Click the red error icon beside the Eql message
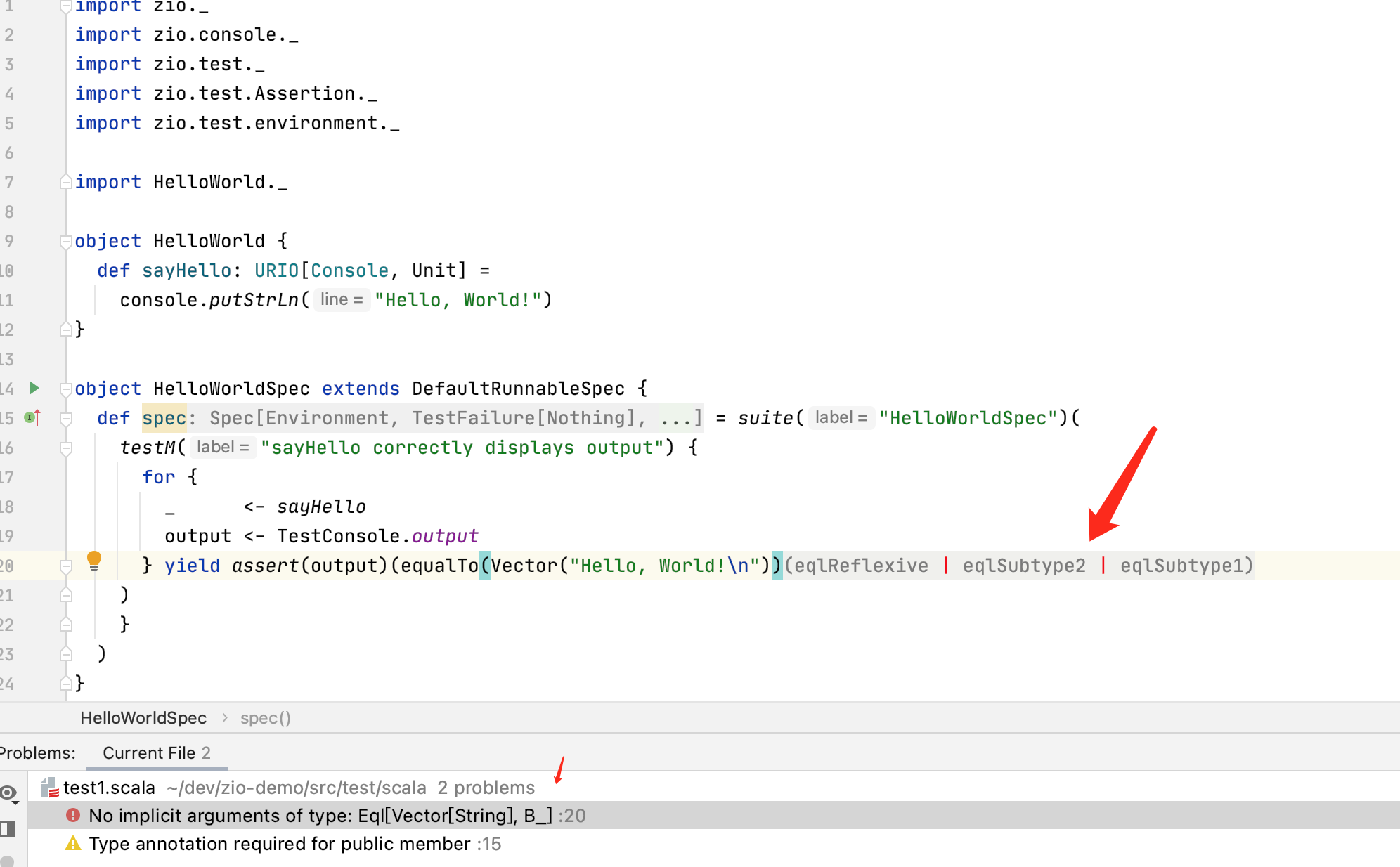 pyautogui.click(x=73, y=816)
